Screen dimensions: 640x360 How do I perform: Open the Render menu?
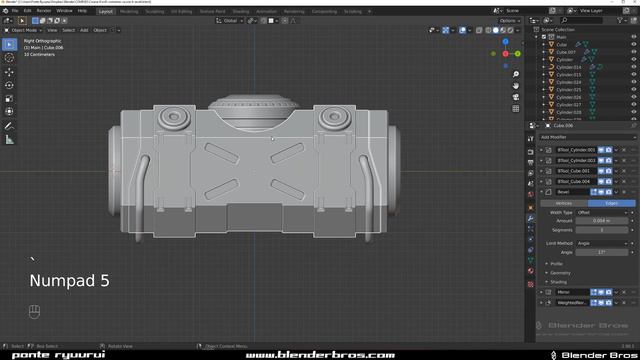pos(44,11)
